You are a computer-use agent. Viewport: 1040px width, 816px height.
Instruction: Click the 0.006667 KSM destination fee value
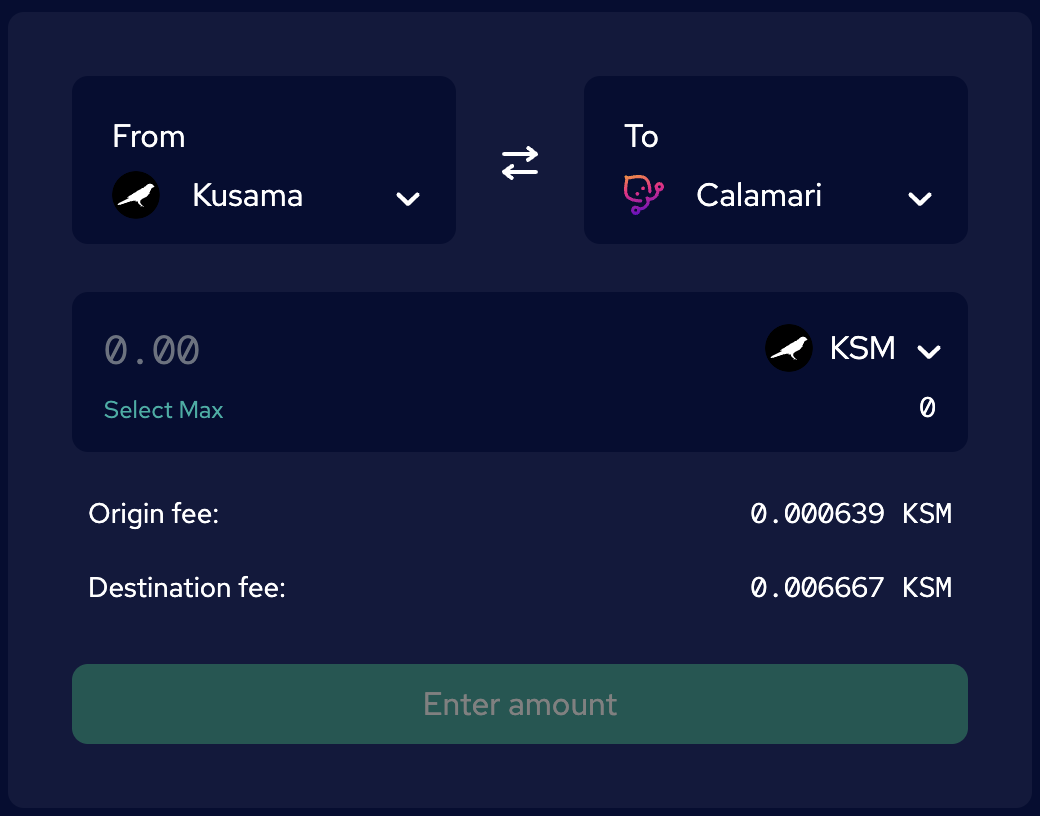click(851, 587)
